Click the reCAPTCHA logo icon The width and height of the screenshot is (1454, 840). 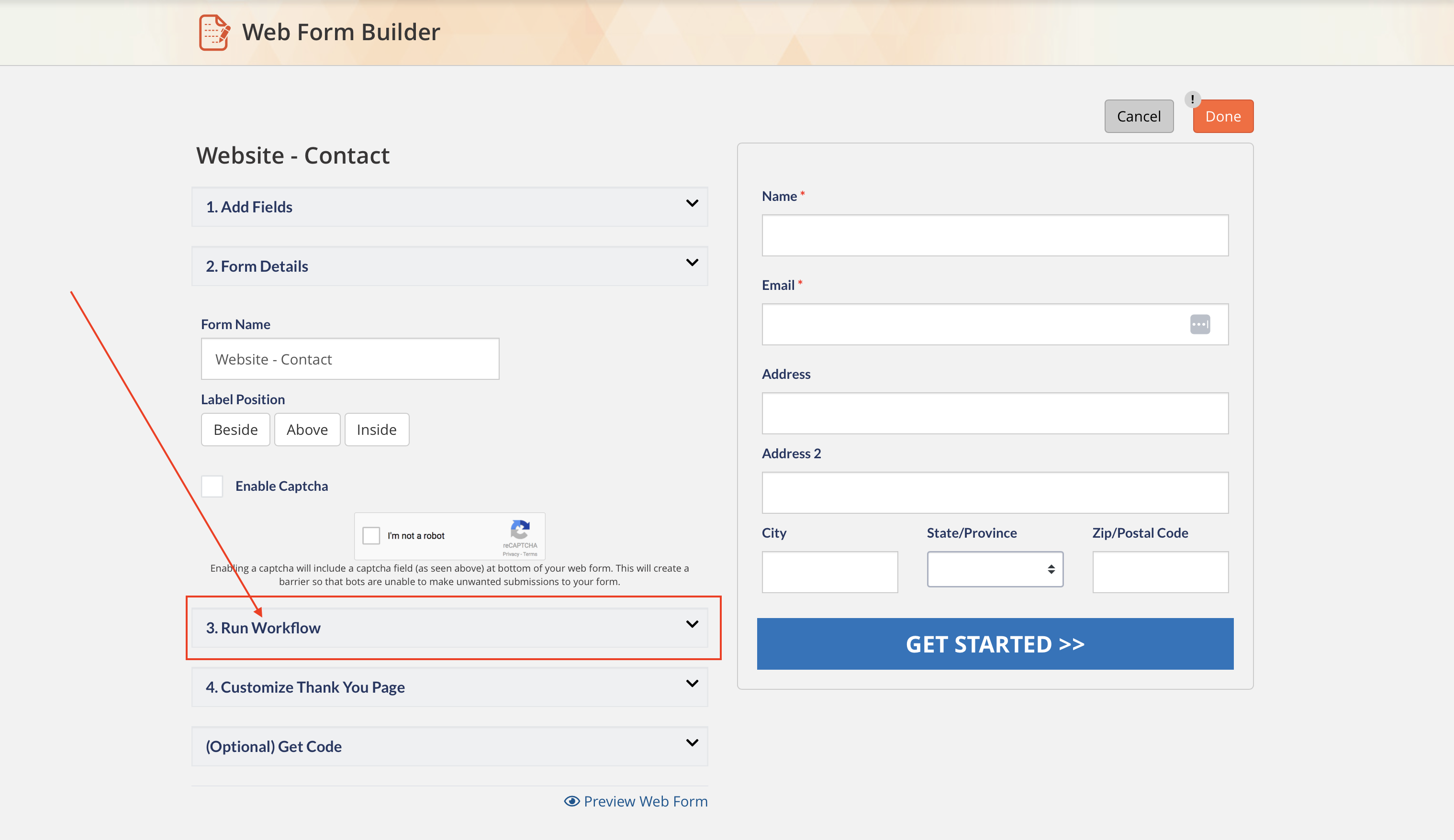point(520,529)
